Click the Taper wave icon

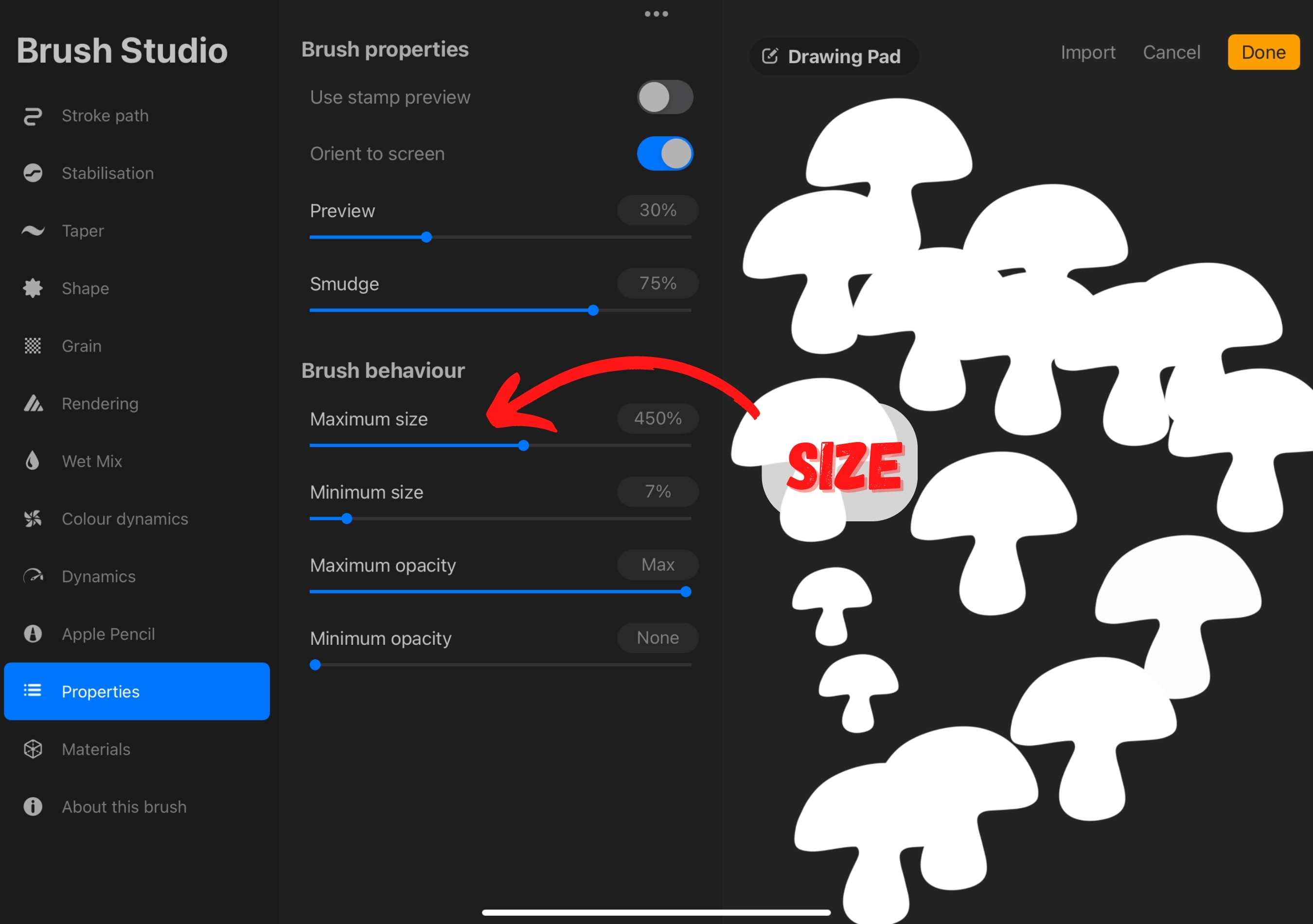pos(33,231)
